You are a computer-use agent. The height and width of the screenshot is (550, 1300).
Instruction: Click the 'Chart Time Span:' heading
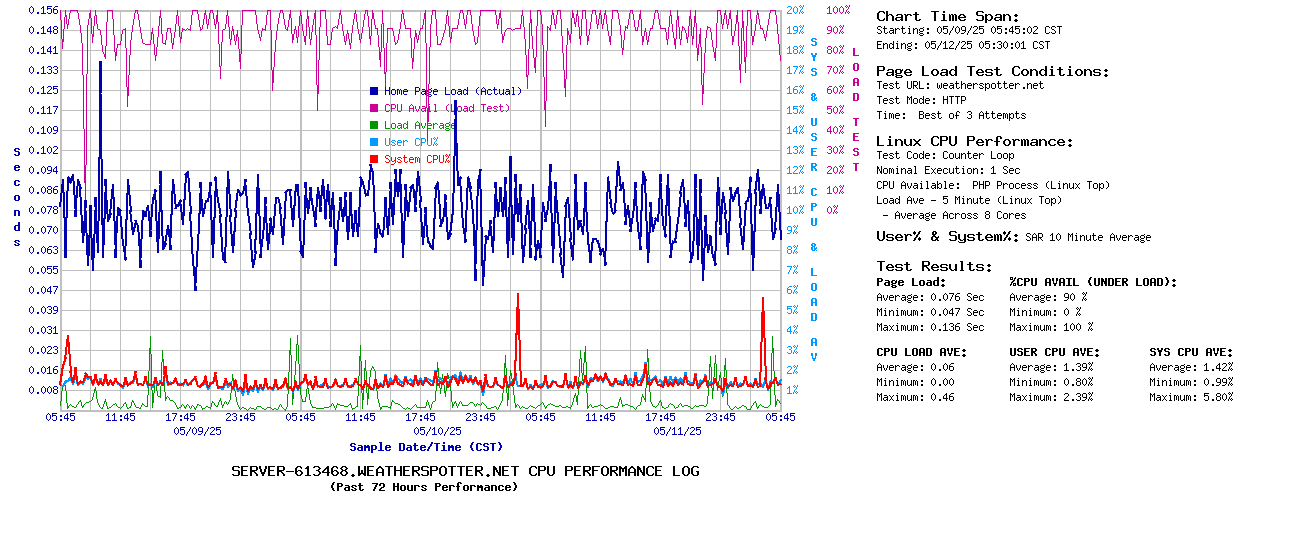pyautogui.click(x=947, y=16)
